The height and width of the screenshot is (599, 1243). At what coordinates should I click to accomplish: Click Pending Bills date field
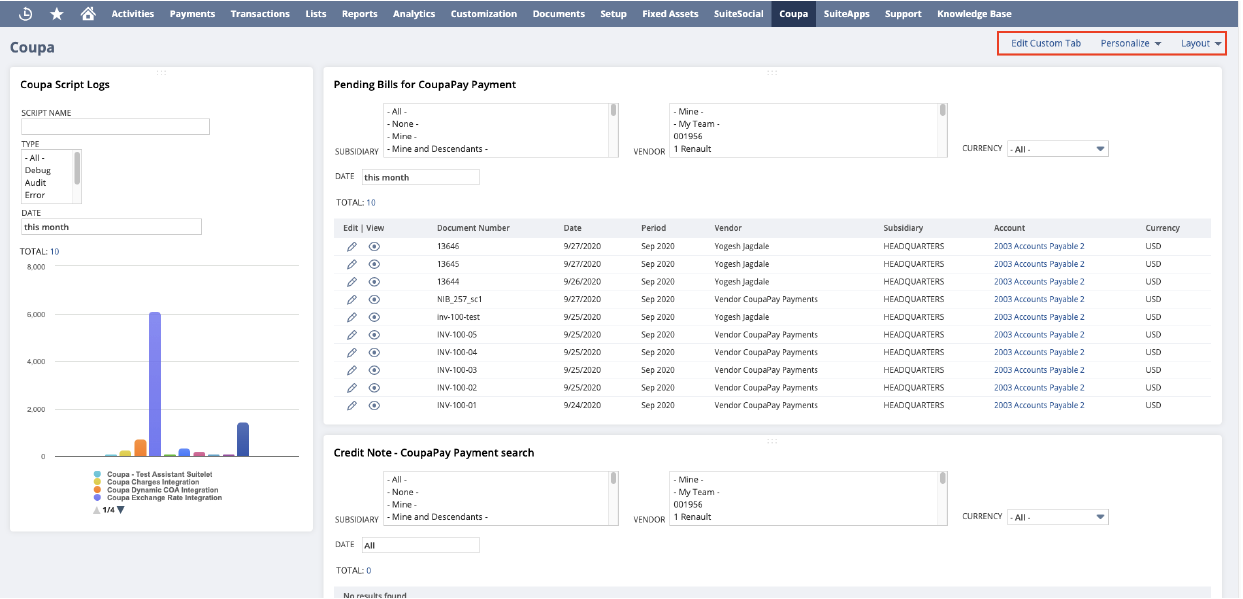point(420,177)
